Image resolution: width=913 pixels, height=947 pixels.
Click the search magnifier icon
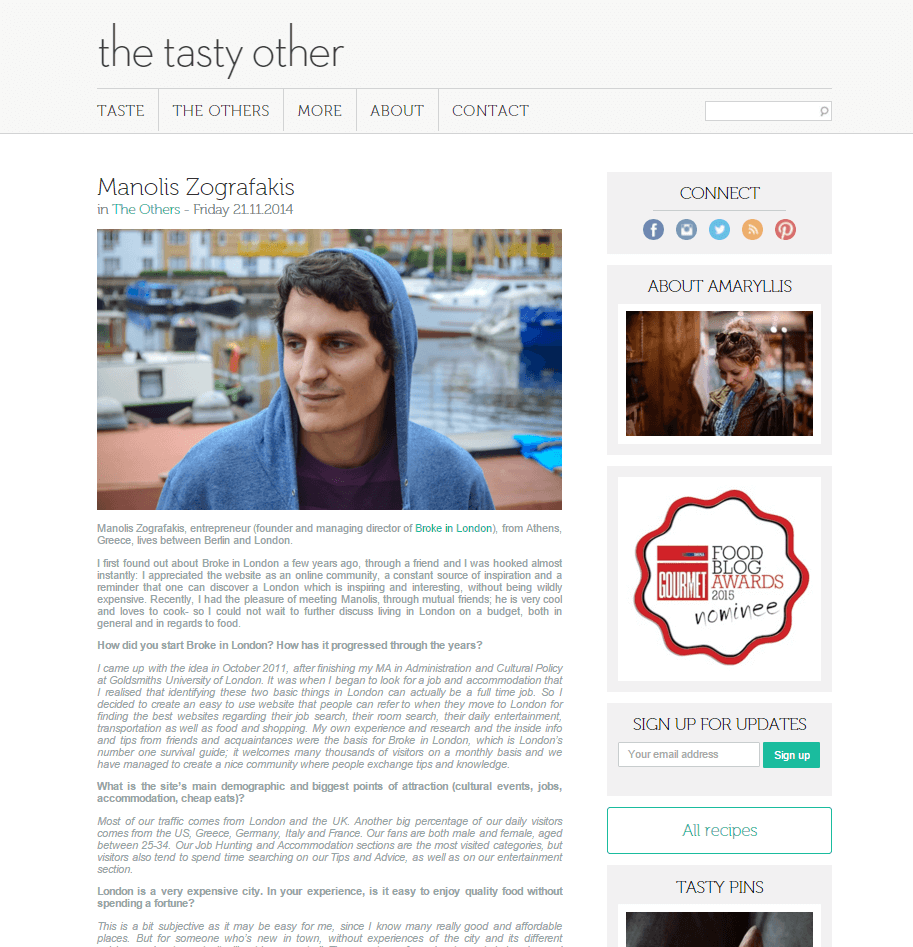[824, 111]
